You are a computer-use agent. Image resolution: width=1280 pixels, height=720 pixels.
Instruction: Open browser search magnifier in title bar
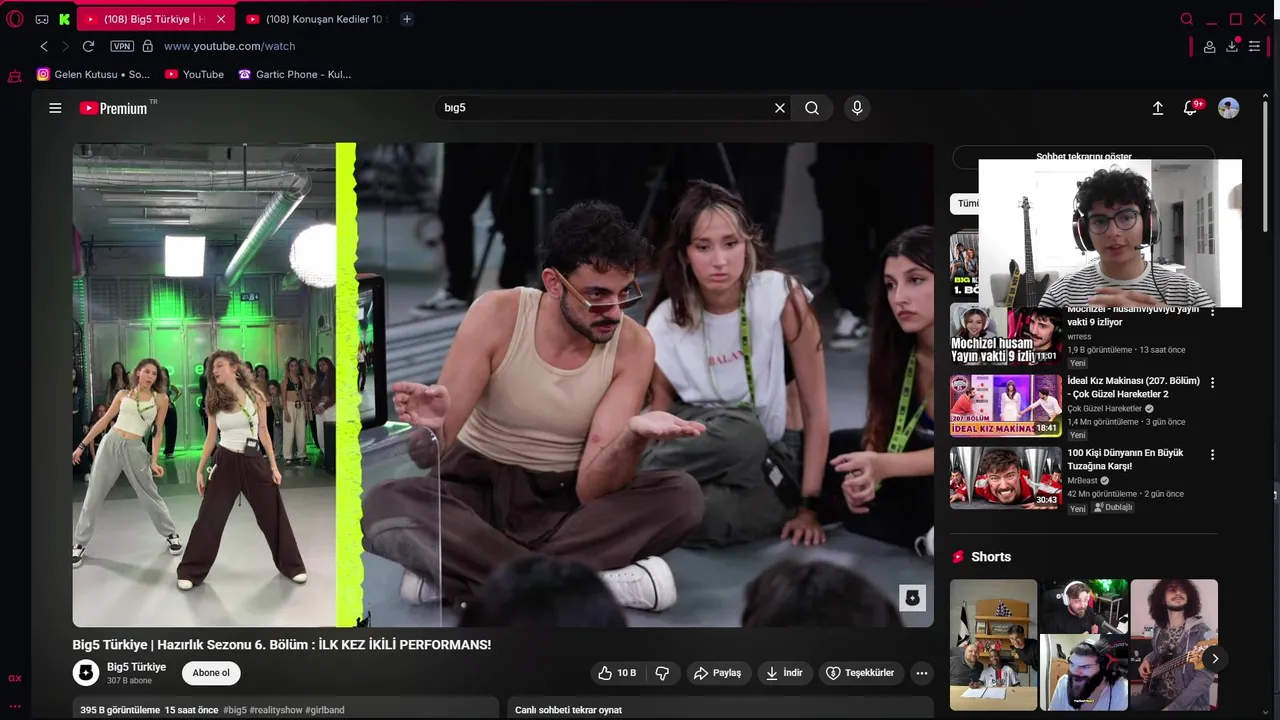click(x=1187, y=19)
